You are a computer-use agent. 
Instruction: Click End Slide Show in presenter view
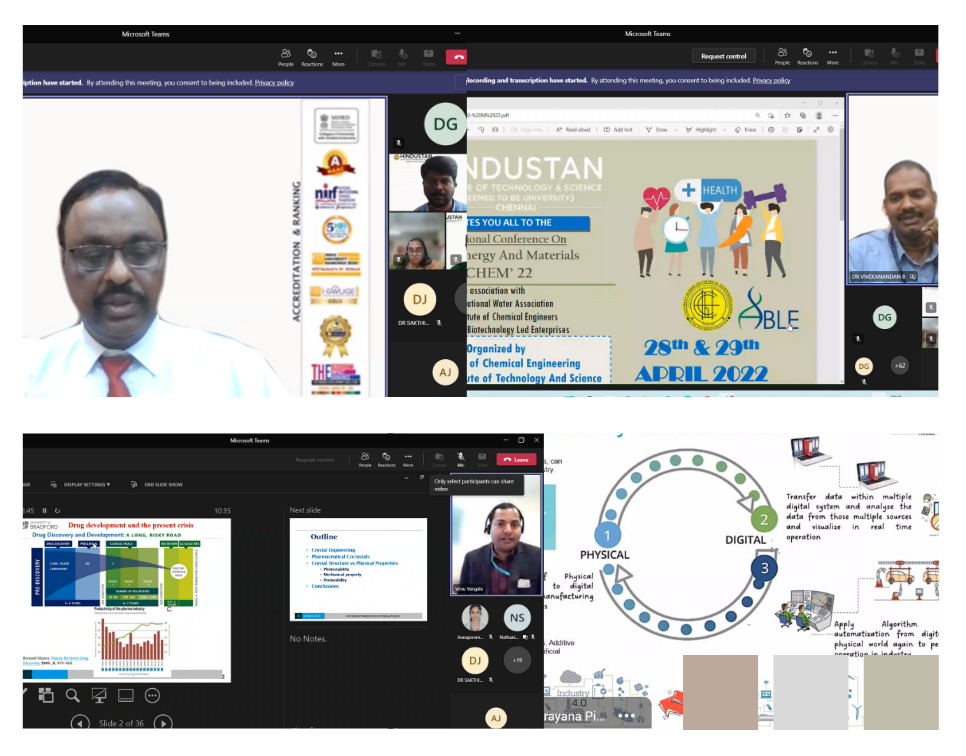click(157, 484)
